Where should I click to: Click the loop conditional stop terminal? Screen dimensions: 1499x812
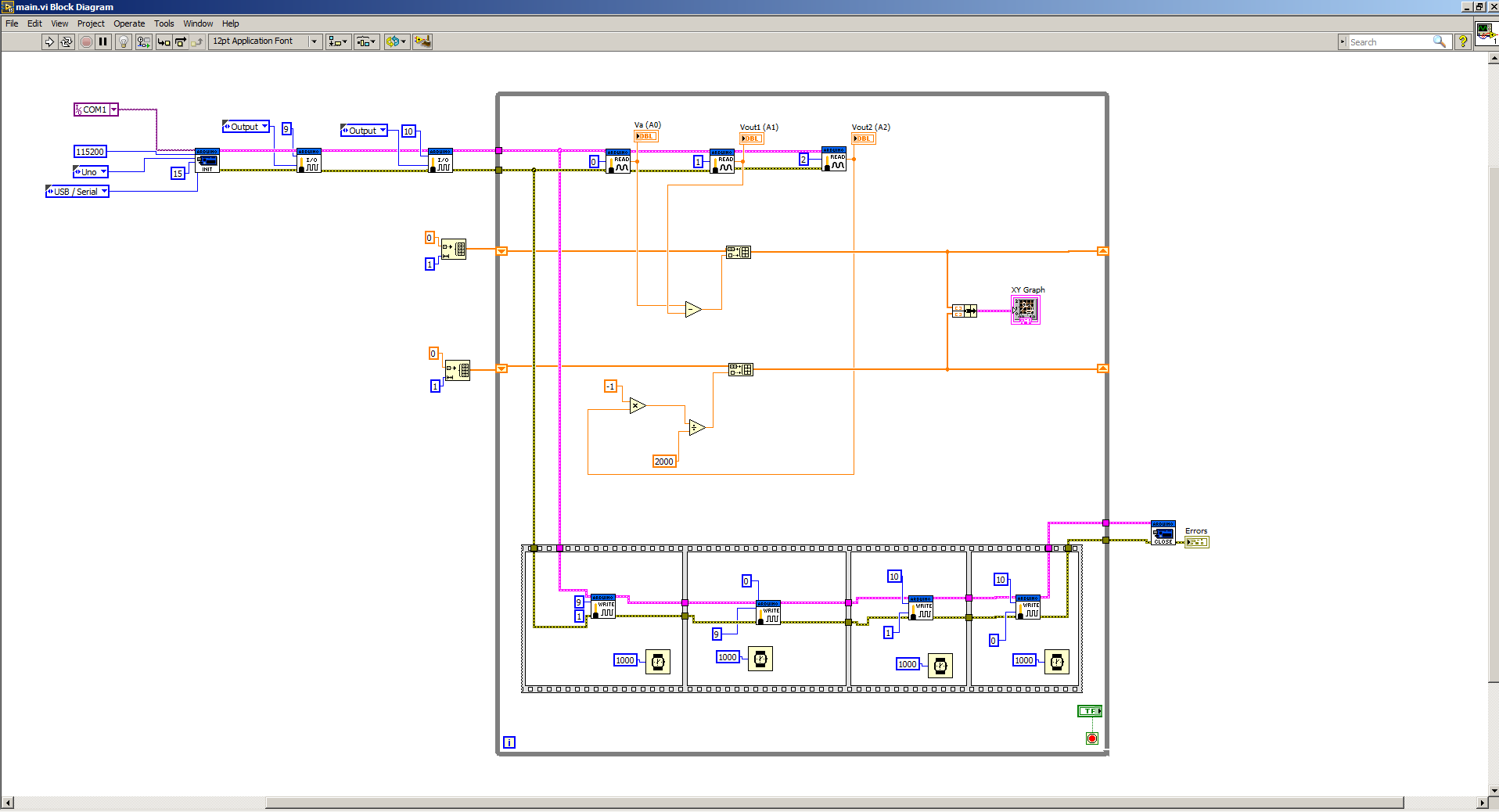coord(1092,738)
